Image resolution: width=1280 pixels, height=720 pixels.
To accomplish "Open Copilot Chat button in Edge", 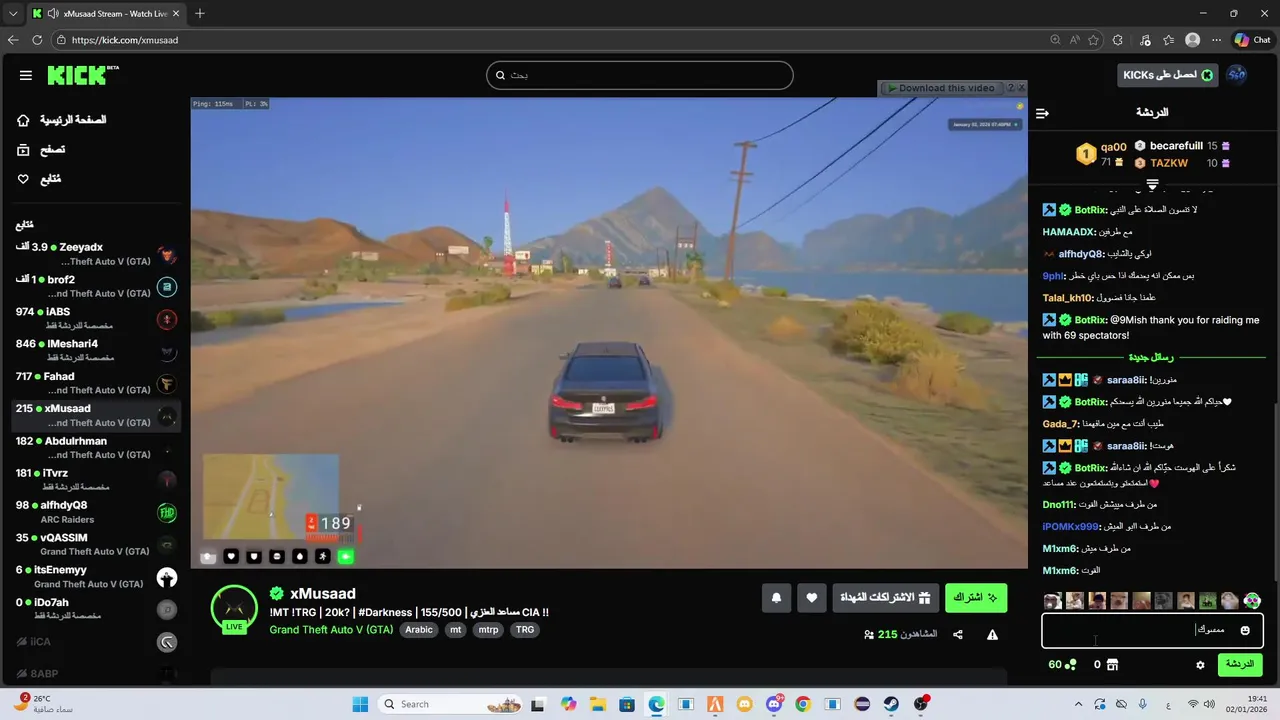I will (x=1253, y=40).
